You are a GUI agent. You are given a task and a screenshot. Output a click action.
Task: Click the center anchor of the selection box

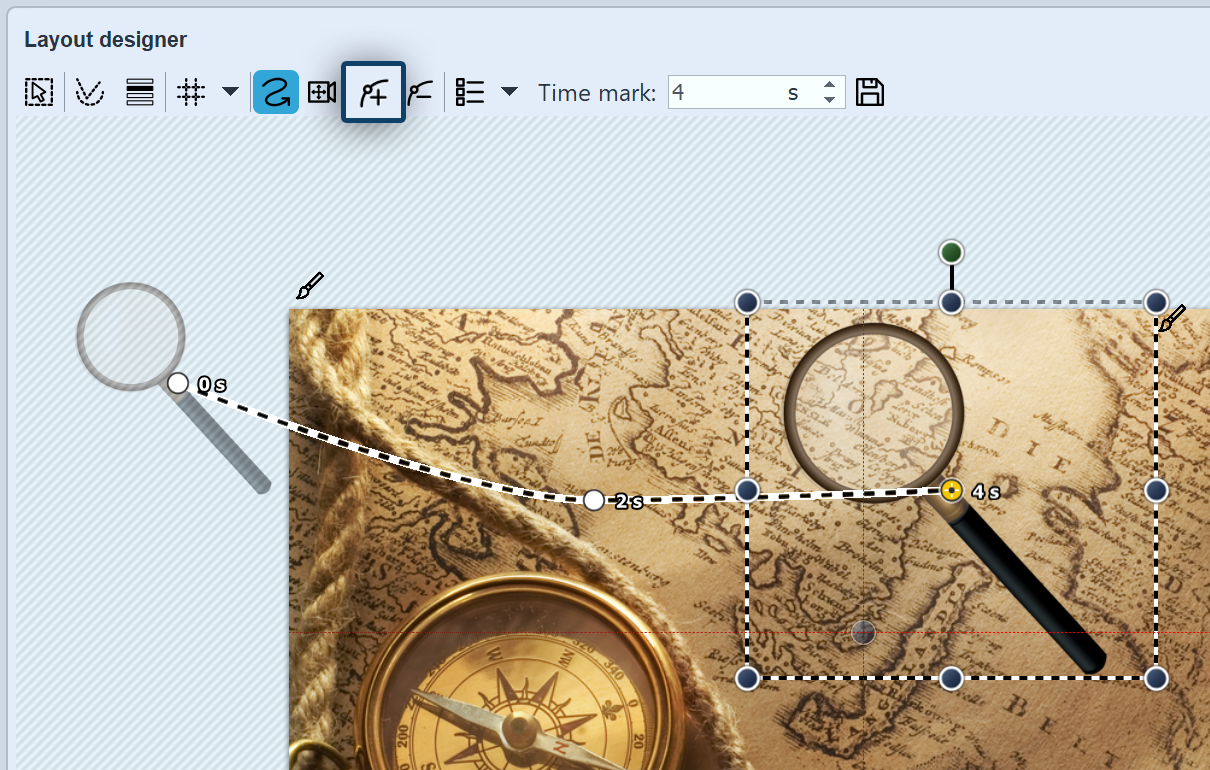(x=862, y=630)
